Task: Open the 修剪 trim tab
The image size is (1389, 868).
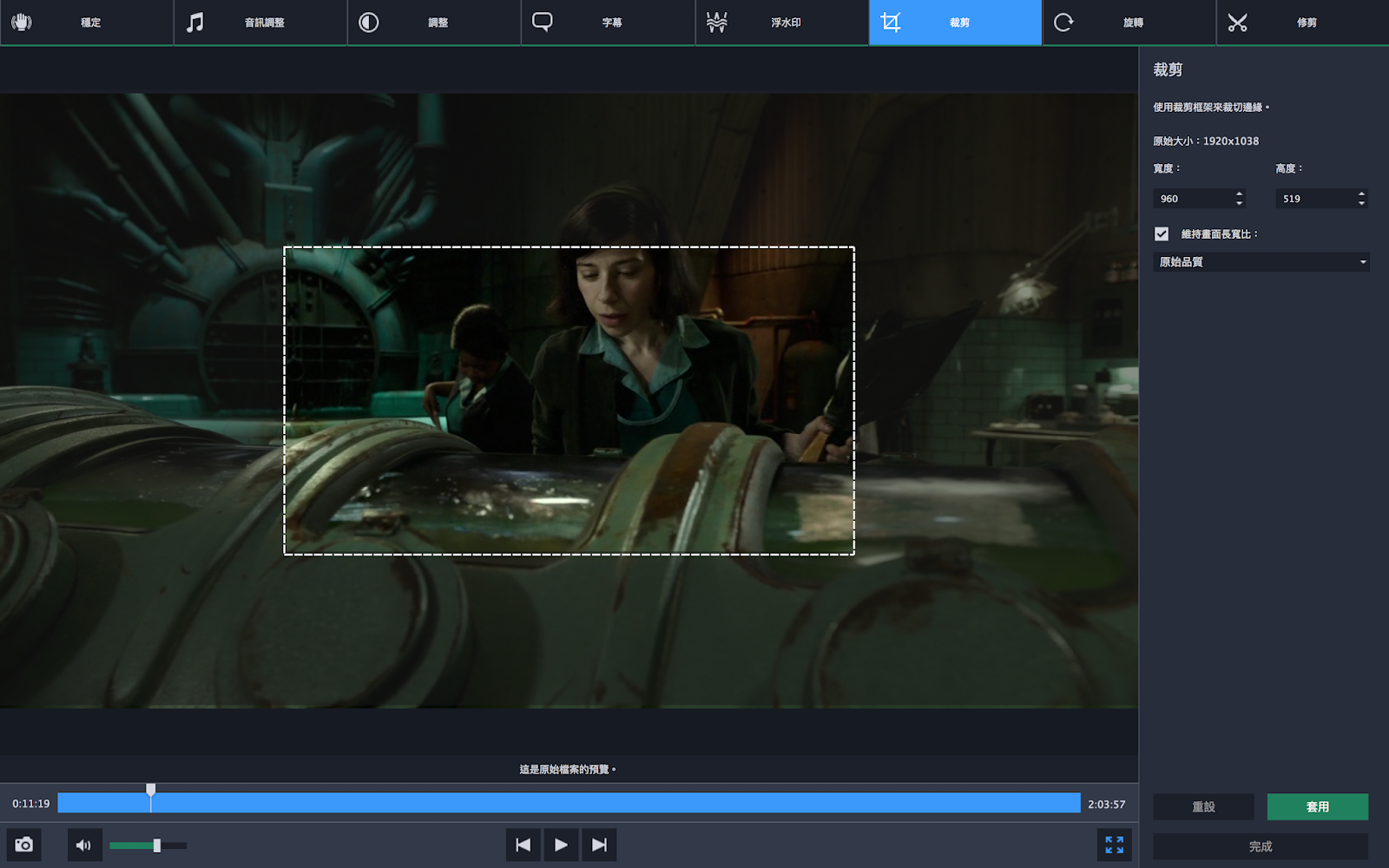Action: point(1302,23)
